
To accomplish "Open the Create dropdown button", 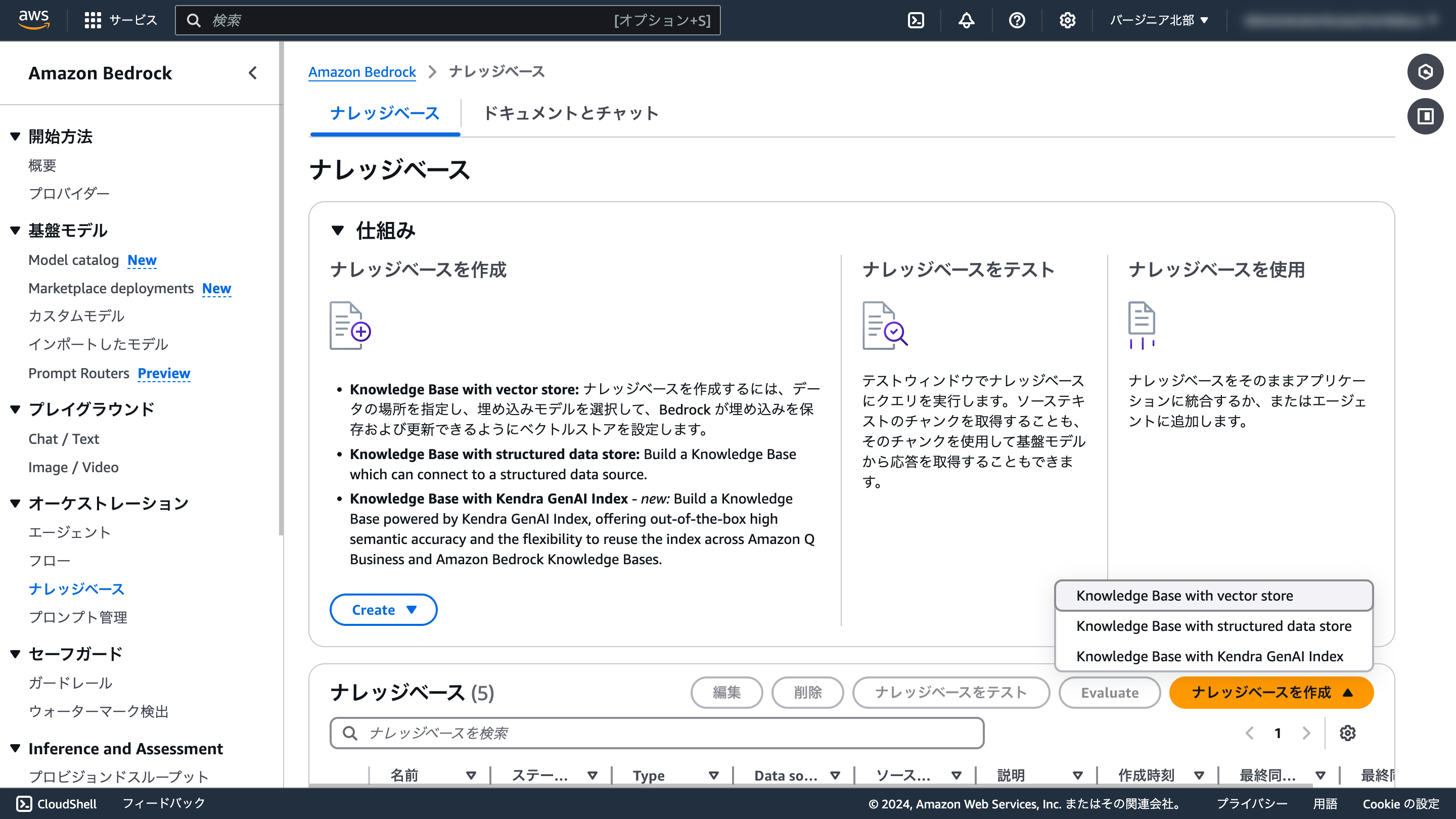I will [x=383, y=610].
